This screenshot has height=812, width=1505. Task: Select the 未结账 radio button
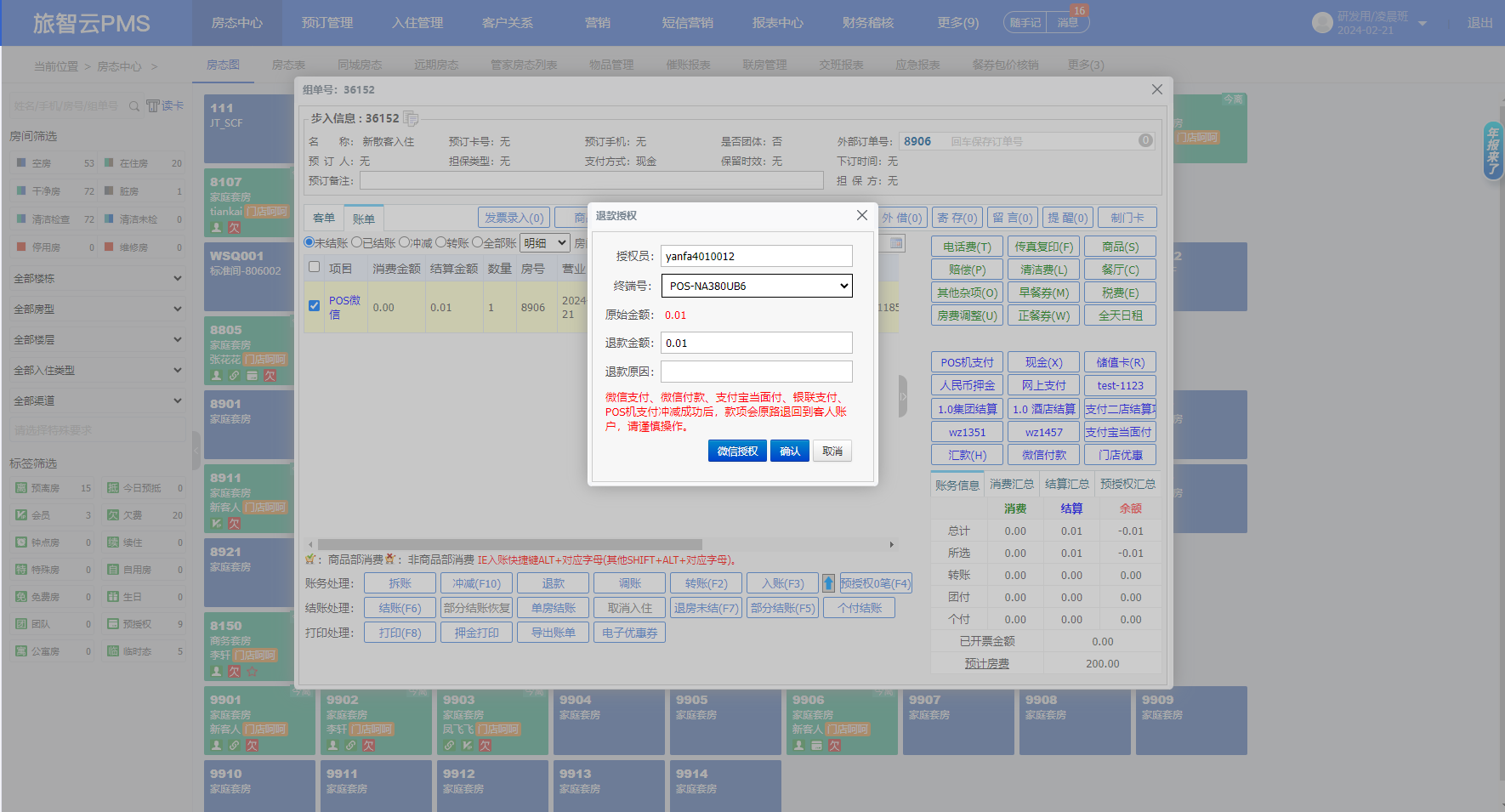tap(310, 242)
